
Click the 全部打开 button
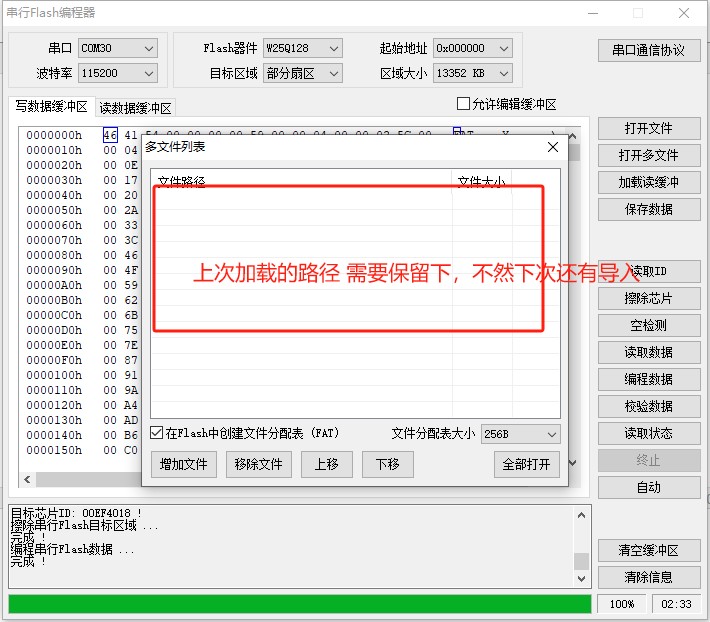527,464
